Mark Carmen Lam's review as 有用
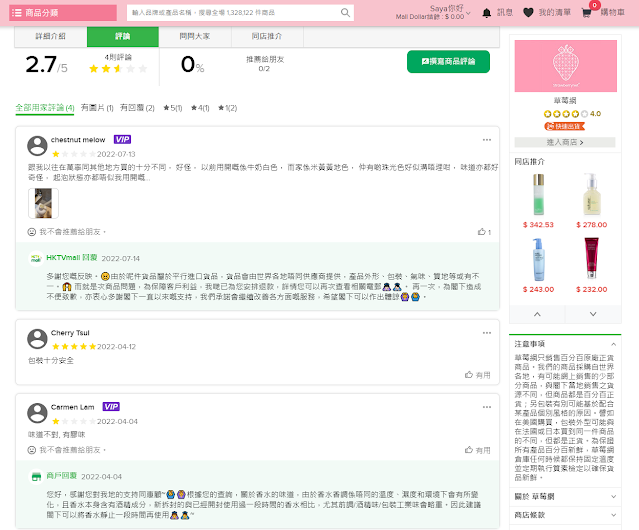The height and width of the screenshot is (530, 639). (x=477, y=450)
